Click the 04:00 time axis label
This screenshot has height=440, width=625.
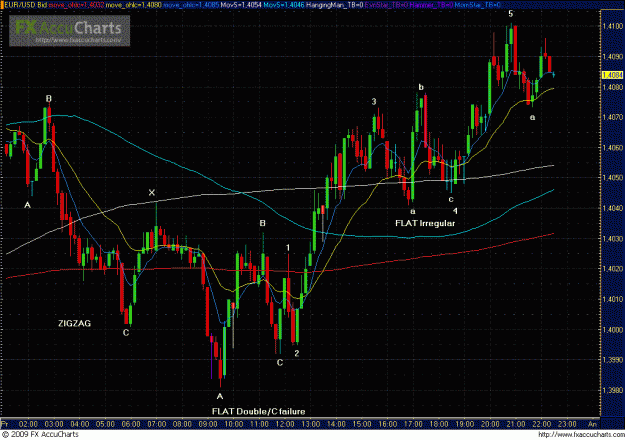point(80,424)
